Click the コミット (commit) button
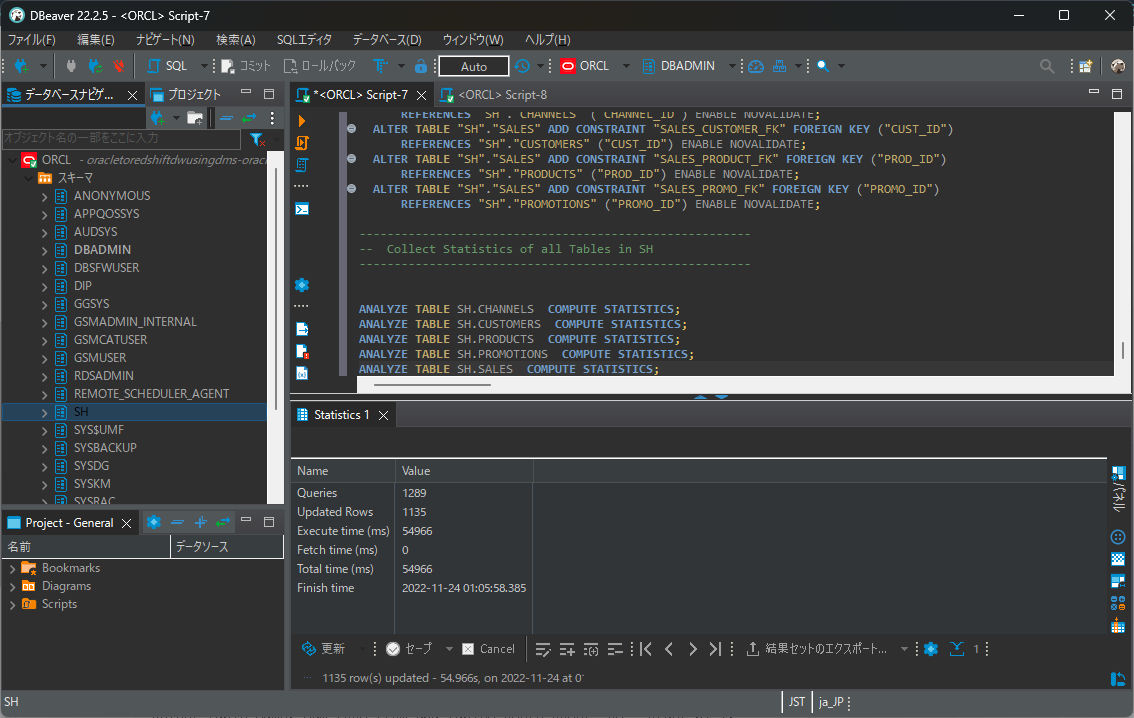The image size is (1134, 718). [x=246, y=66]
